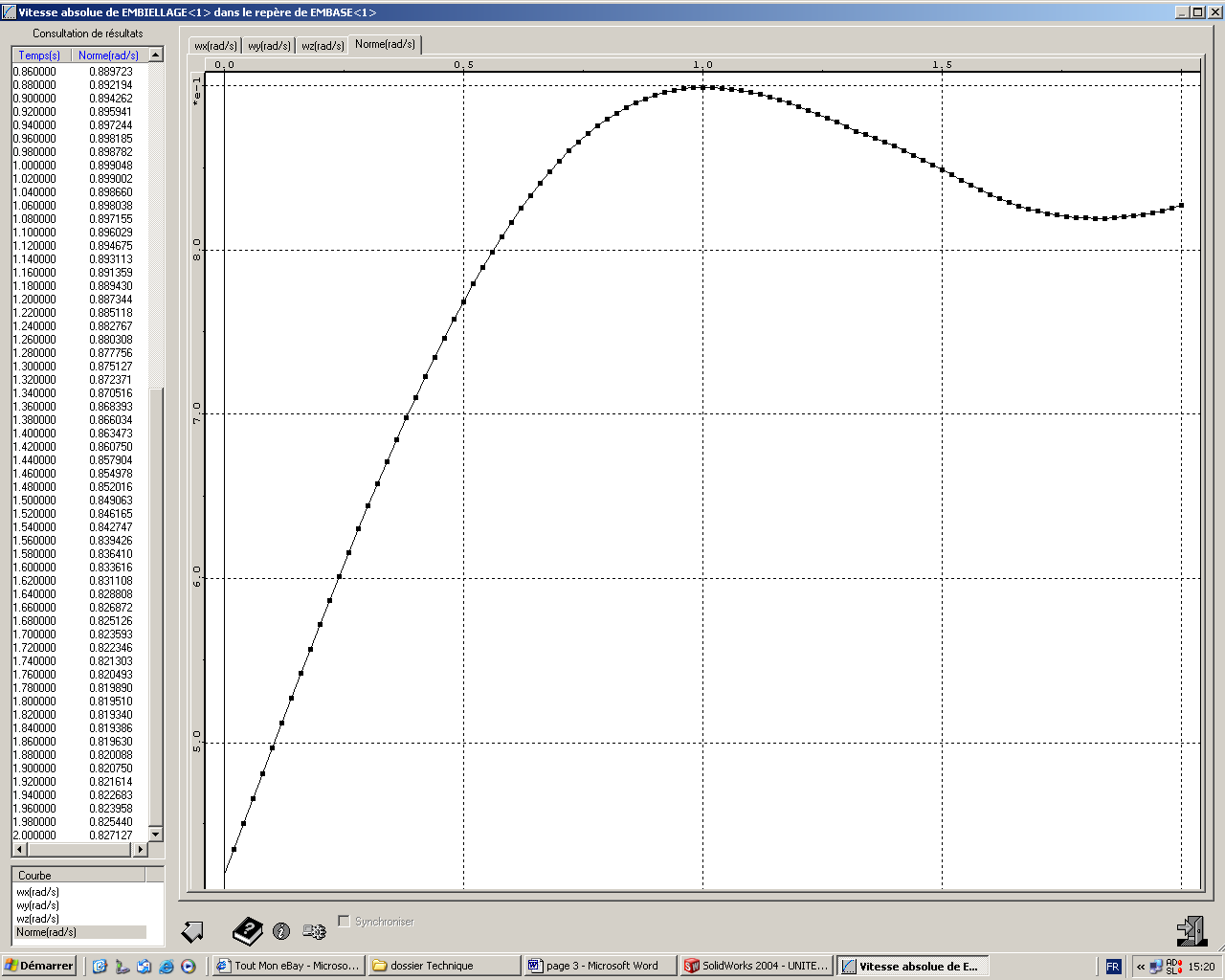Click the curve peak point at time 1.0

702,87
